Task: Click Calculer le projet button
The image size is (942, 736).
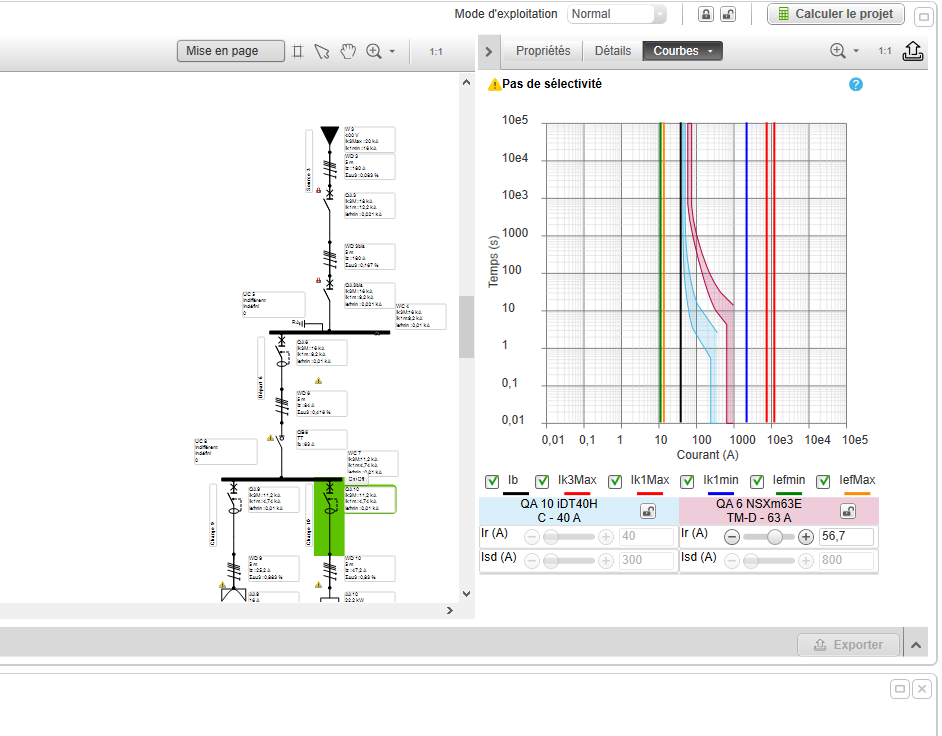Action: click(x=835, y=14)
